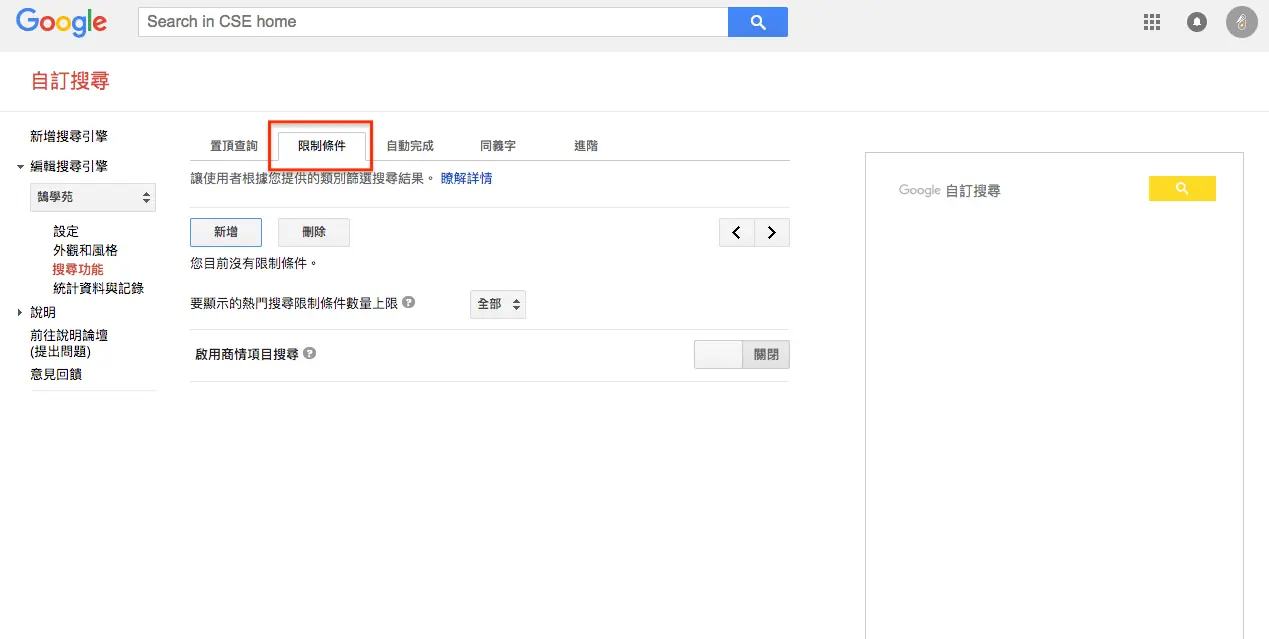This screenshot has width=1269, height=639.
Task: Focus the Search in CSE home field
Action: 433,22
